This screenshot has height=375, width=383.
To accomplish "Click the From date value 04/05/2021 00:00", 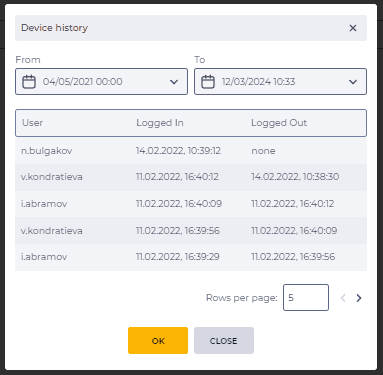I will coord(82,82).
